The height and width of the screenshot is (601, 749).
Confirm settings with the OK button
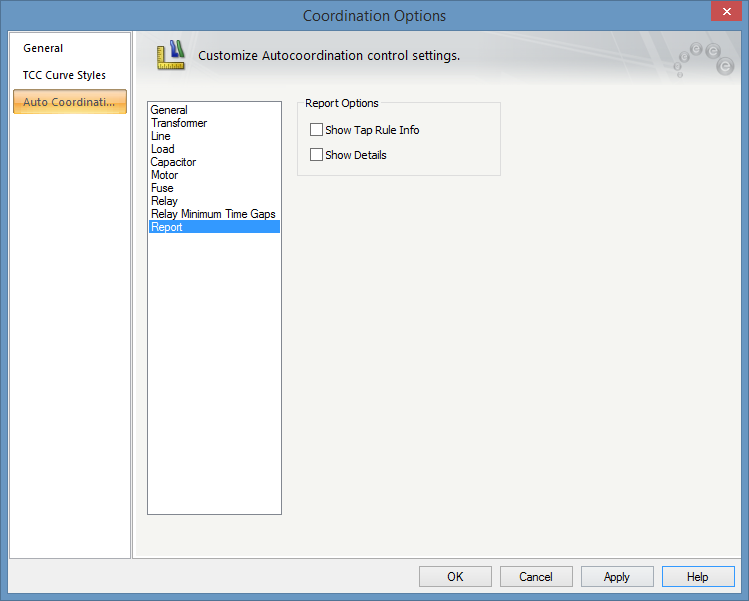[x=455, y=577]
